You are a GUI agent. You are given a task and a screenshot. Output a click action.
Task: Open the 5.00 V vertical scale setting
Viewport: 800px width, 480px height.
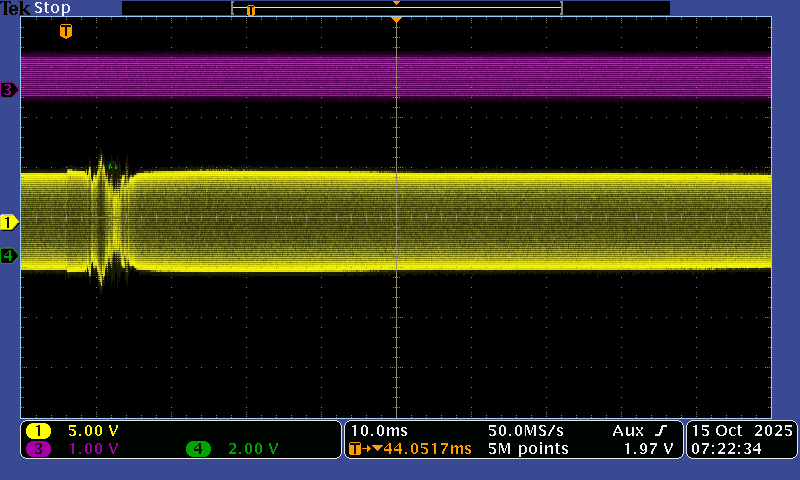pyautogui.click(x=92, y=431)
